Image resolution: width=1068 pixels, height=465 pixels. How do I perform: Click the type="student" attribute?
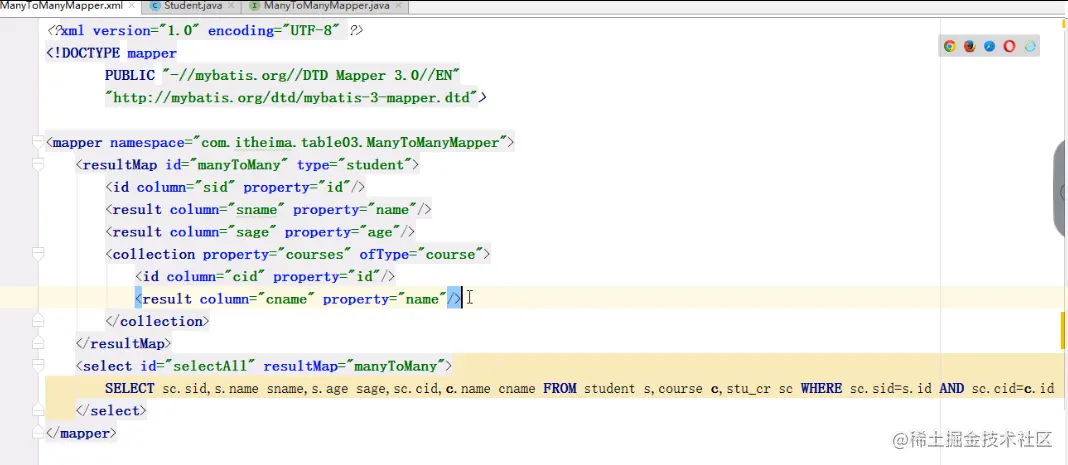(x=354, y=165)
